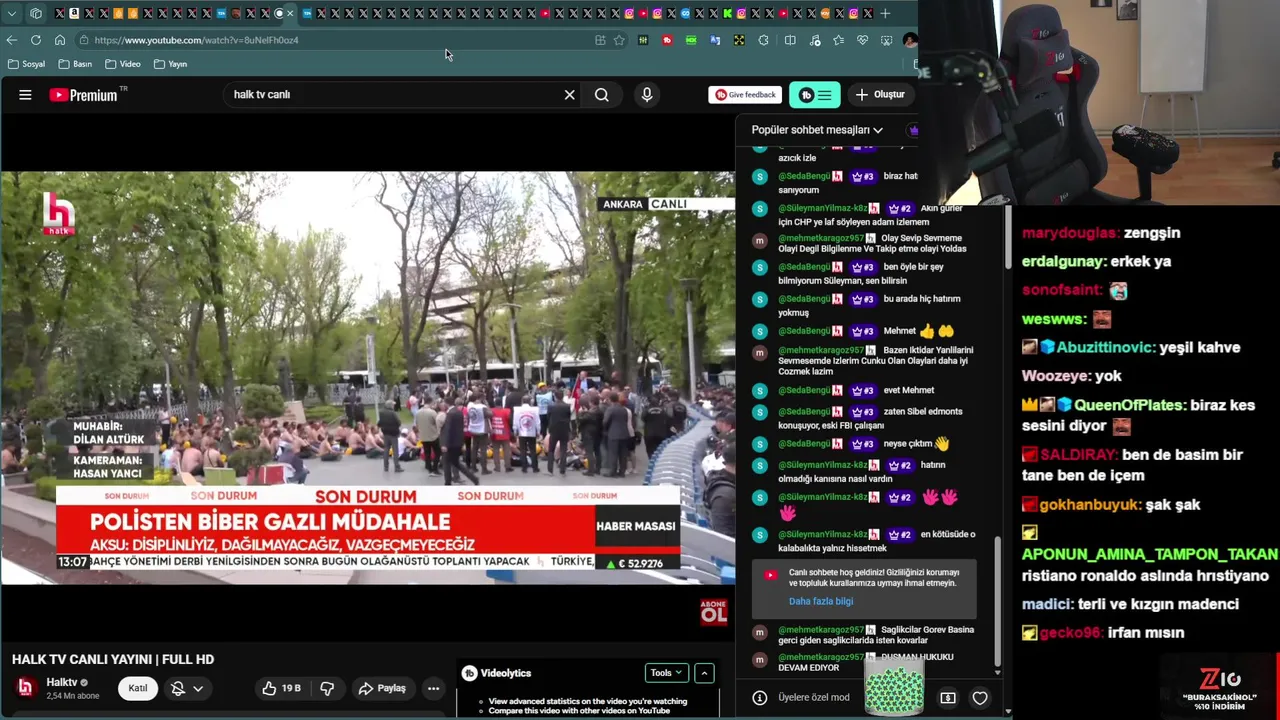Send a heart reaction in the chat
Screen dimensions: 1280x720
click(980, 698)
